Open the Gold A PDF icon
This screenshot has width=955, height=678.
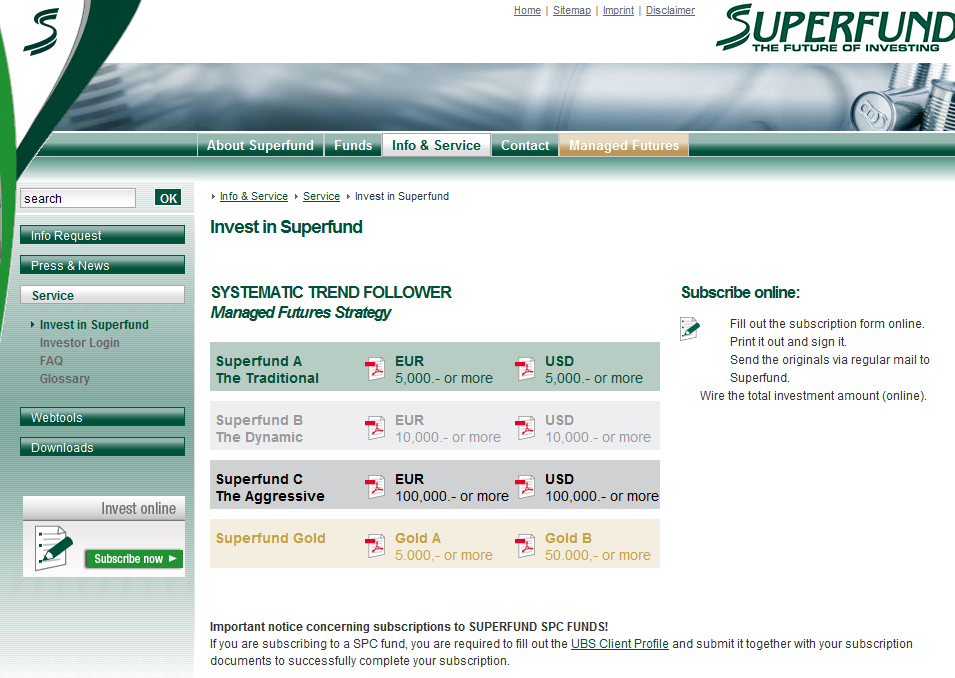click(x=375, y=546)
